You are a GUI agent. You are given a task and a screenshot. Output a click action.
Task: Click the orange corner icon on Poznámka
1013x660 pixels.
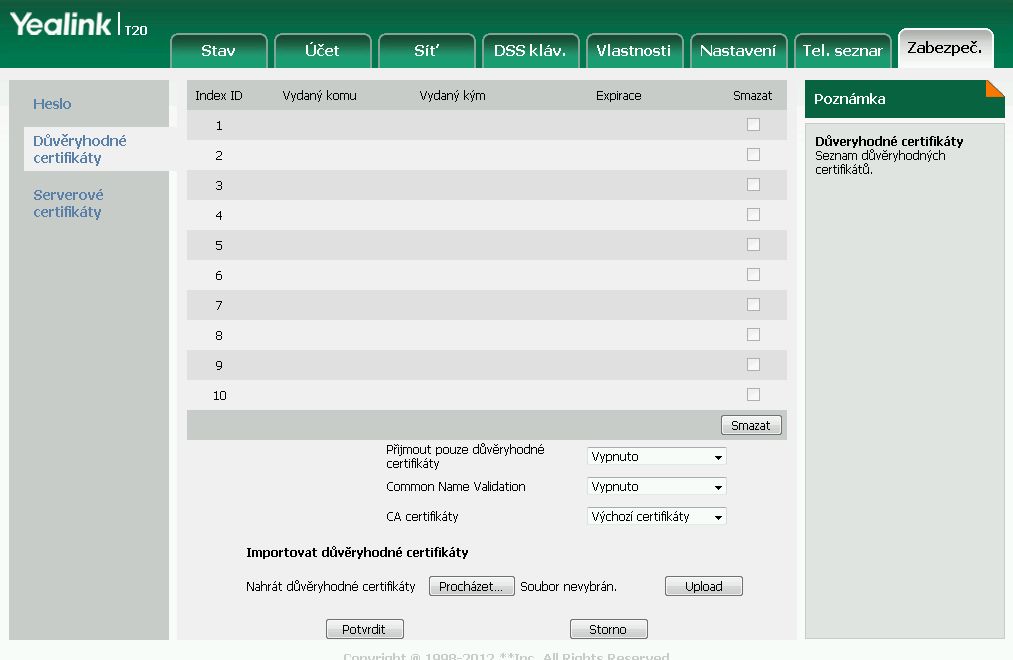coord(994,89)
